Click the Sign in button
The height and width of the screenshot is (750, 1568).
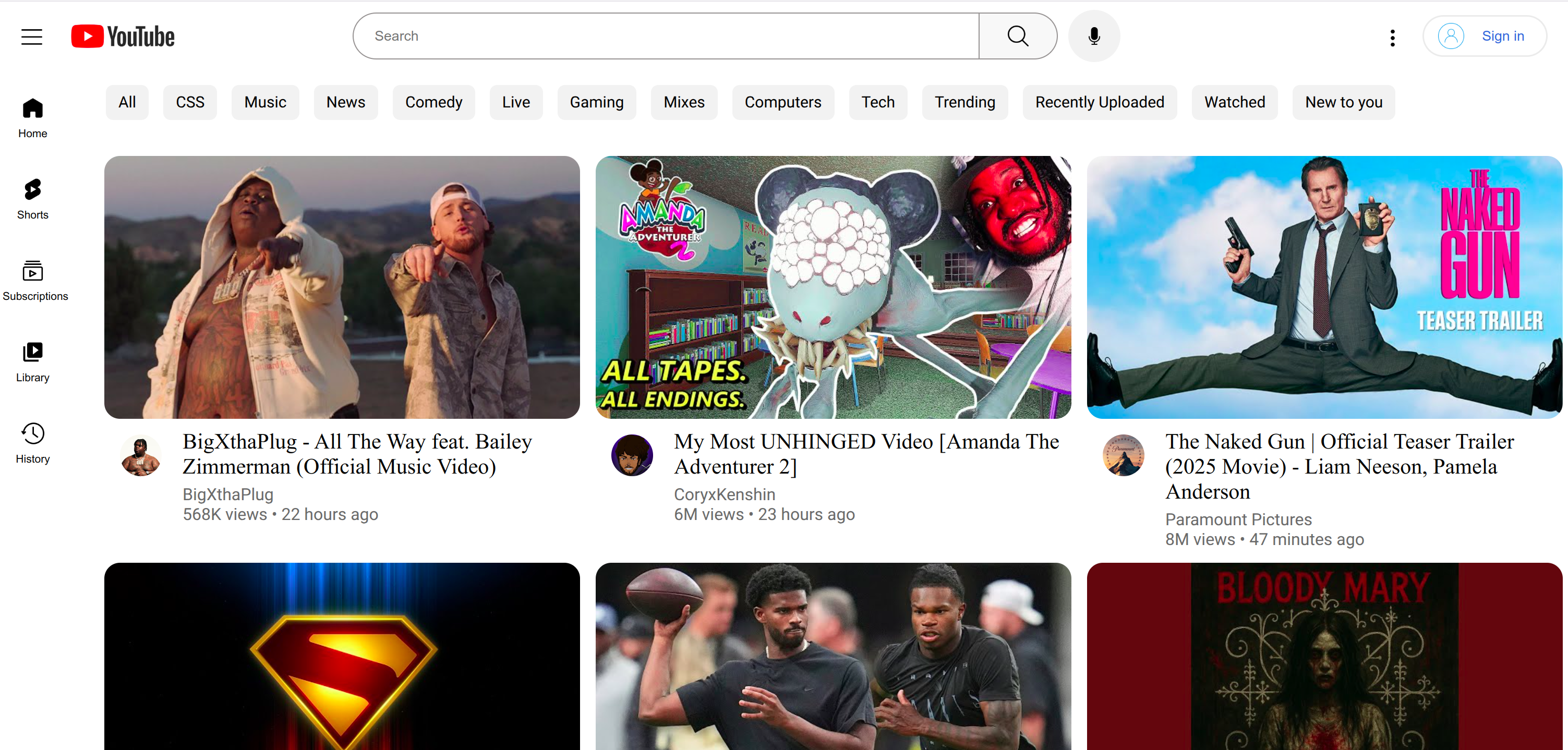[x=1485, y=36]
